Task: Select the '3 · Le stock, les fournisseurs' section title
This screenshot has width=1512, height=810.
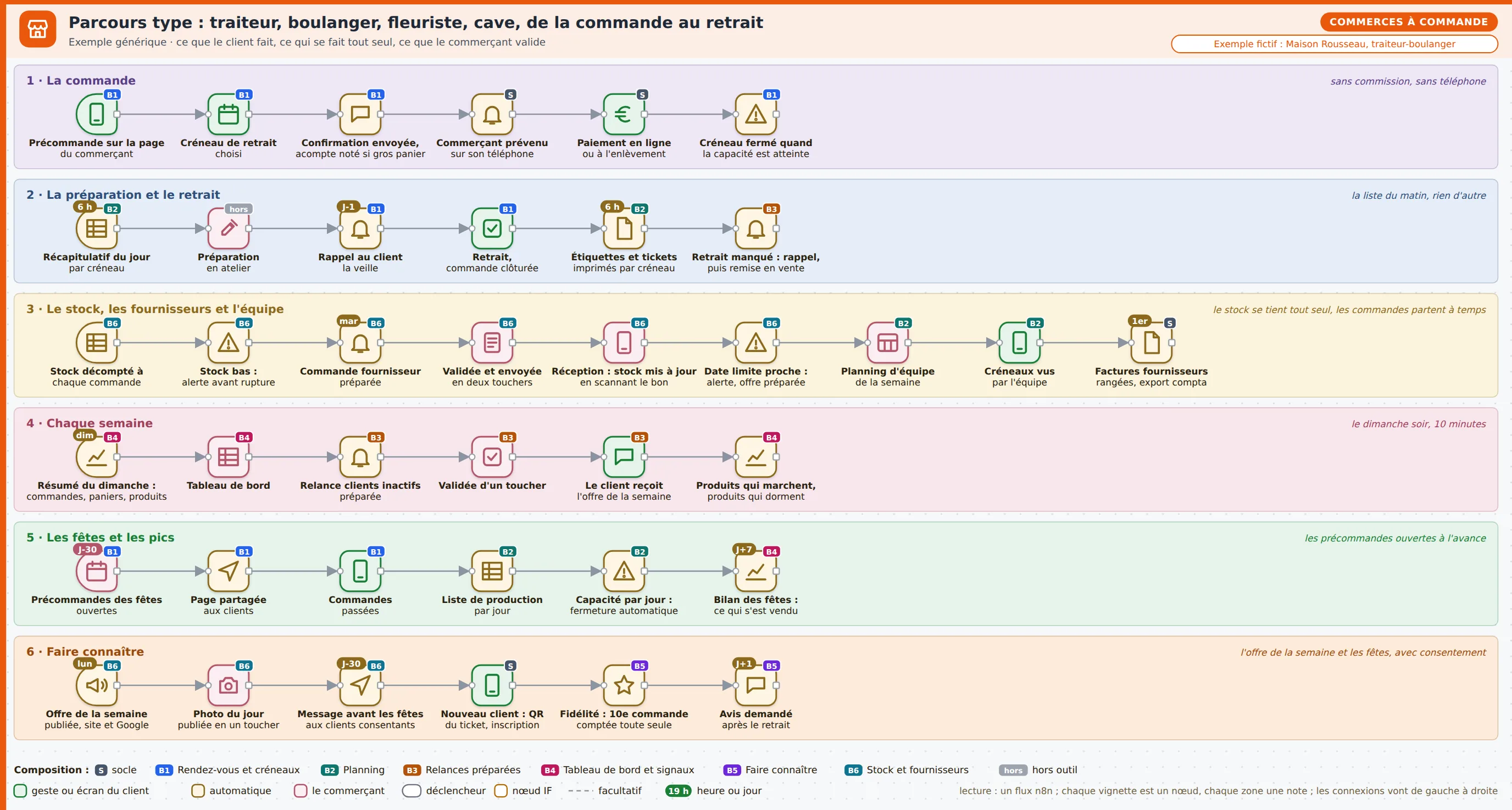Action: (x=155, y=309)
